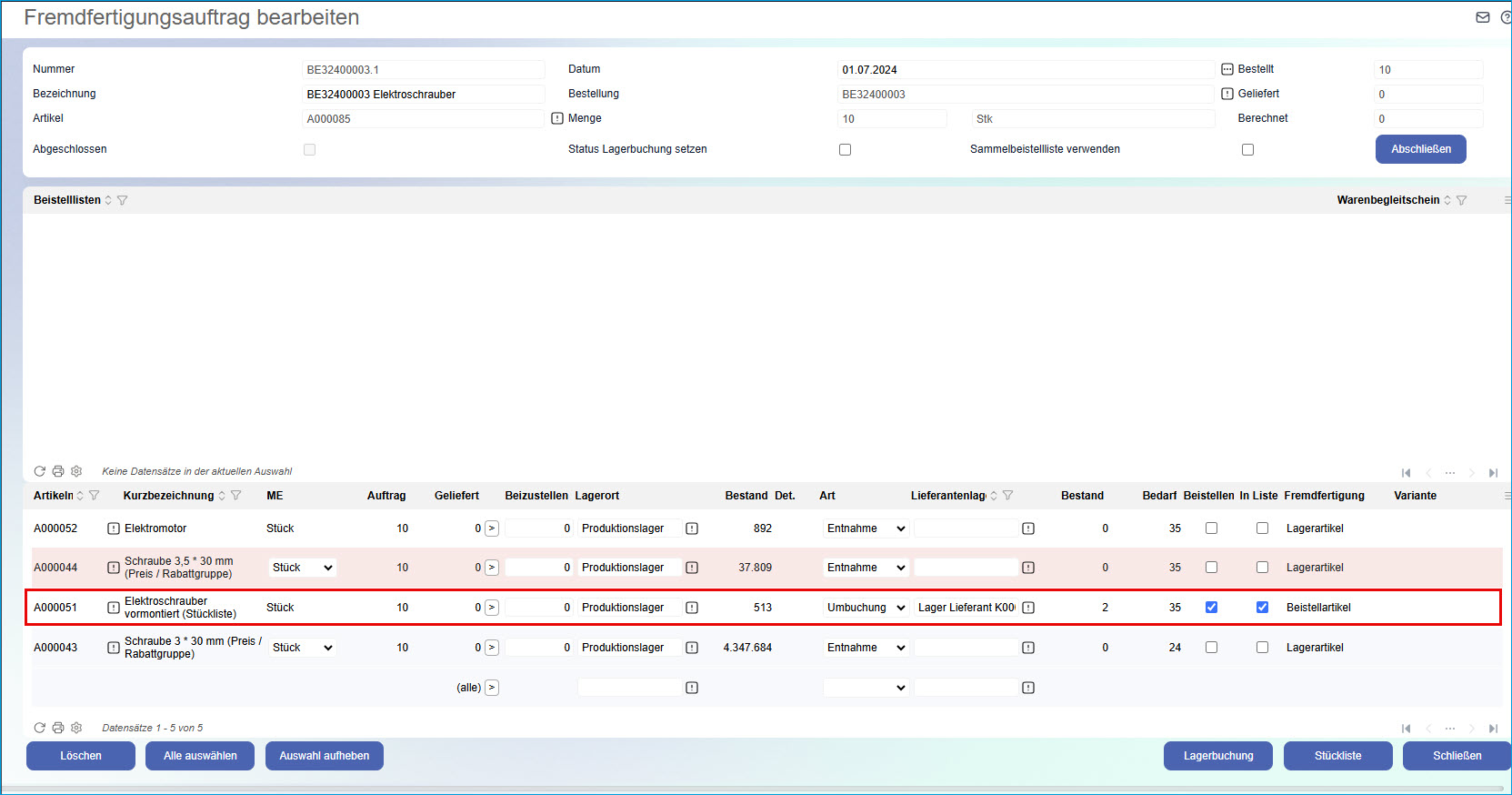Viewport: 1512px width, 795px height.
Task: Open ME Stück dropdown for A000043
Action: point(303,648)
